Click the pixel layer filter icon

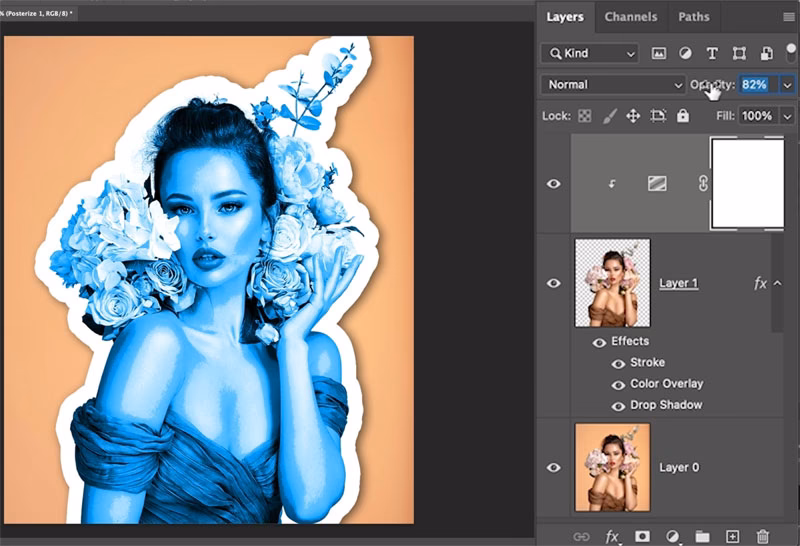[659, 53]
